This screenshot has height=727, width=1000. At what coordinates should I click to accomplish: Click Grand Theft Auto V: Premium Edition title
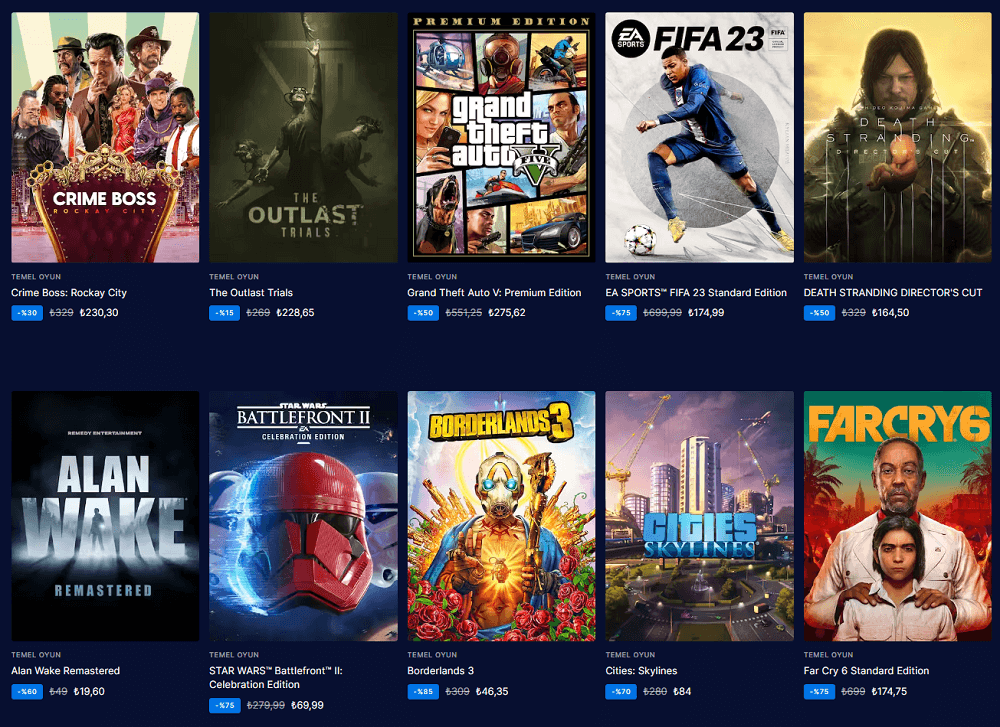pos(494,293)
